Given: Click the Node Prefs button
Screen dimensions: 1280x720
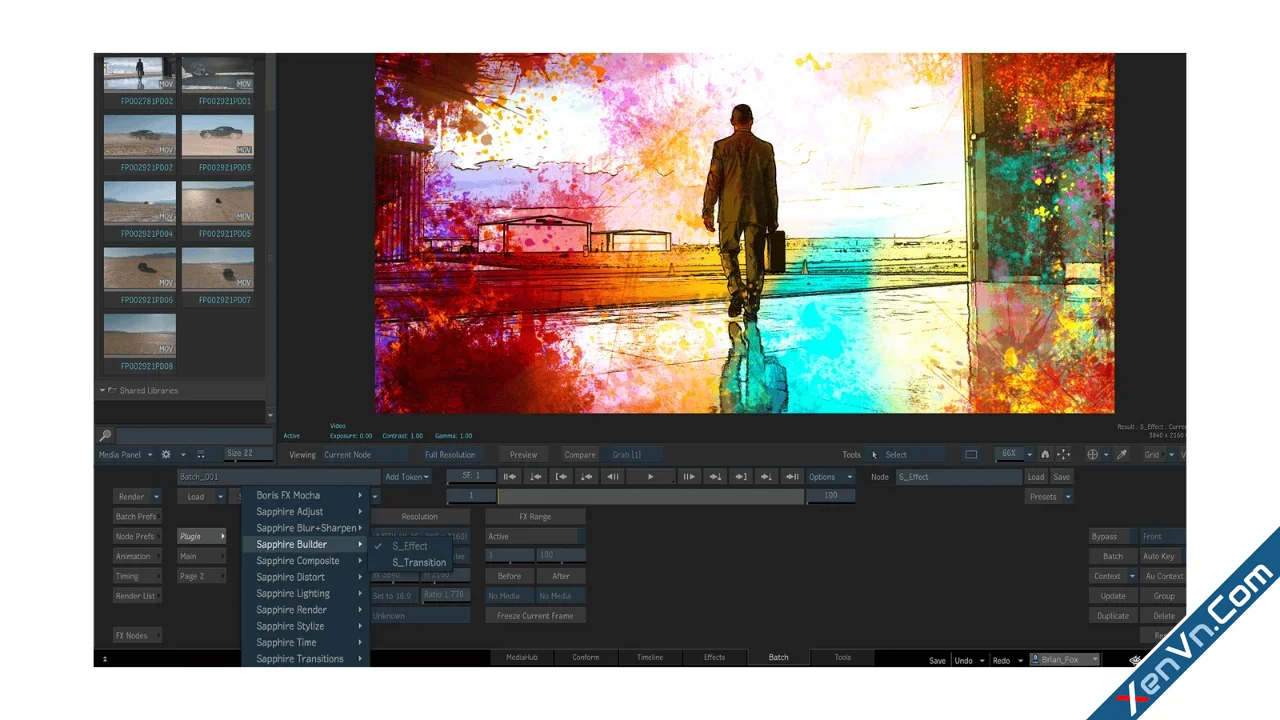Looking at the screenshot, I should click(x=137, y=536).
